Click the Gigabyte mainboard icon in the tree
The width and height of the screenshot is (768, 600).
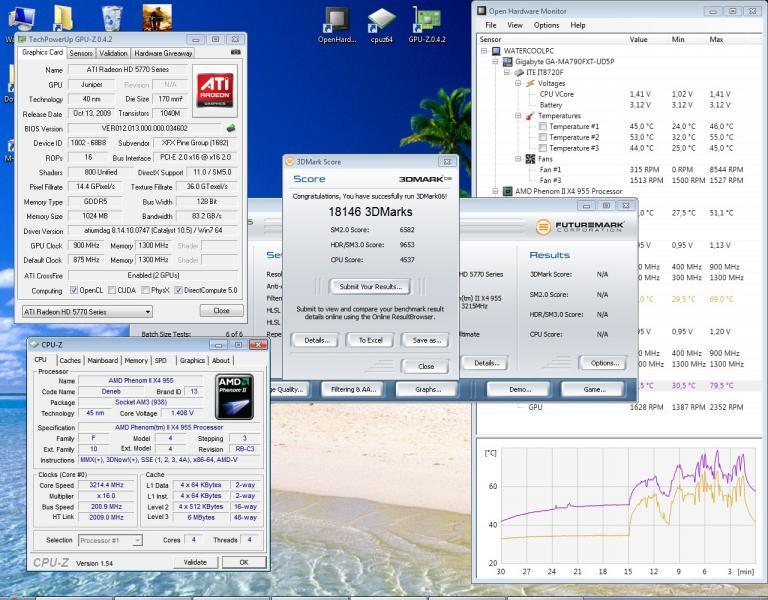(x=508, y=62)
